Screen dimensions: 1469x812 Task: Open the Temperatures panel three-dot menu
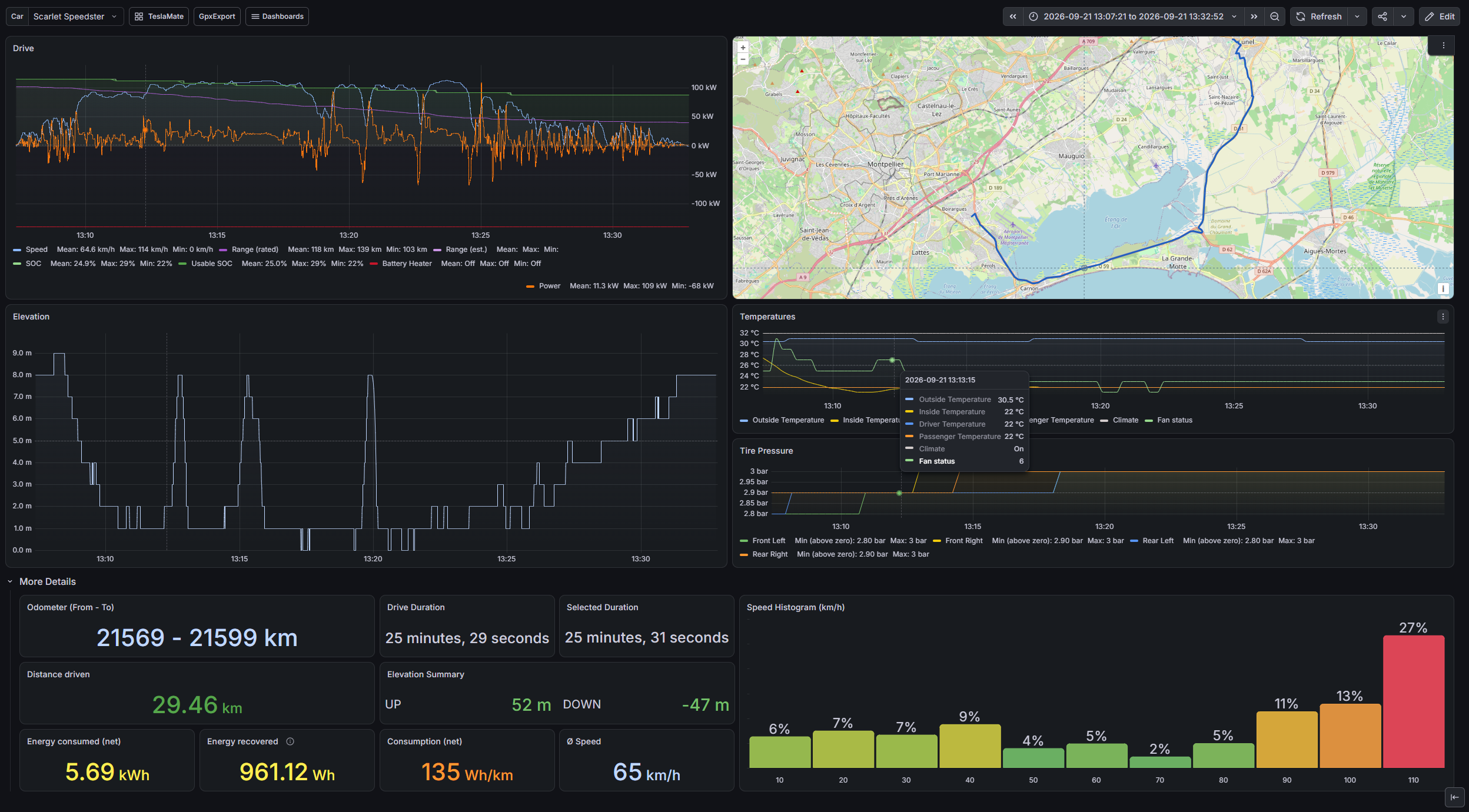(1443, 317)
